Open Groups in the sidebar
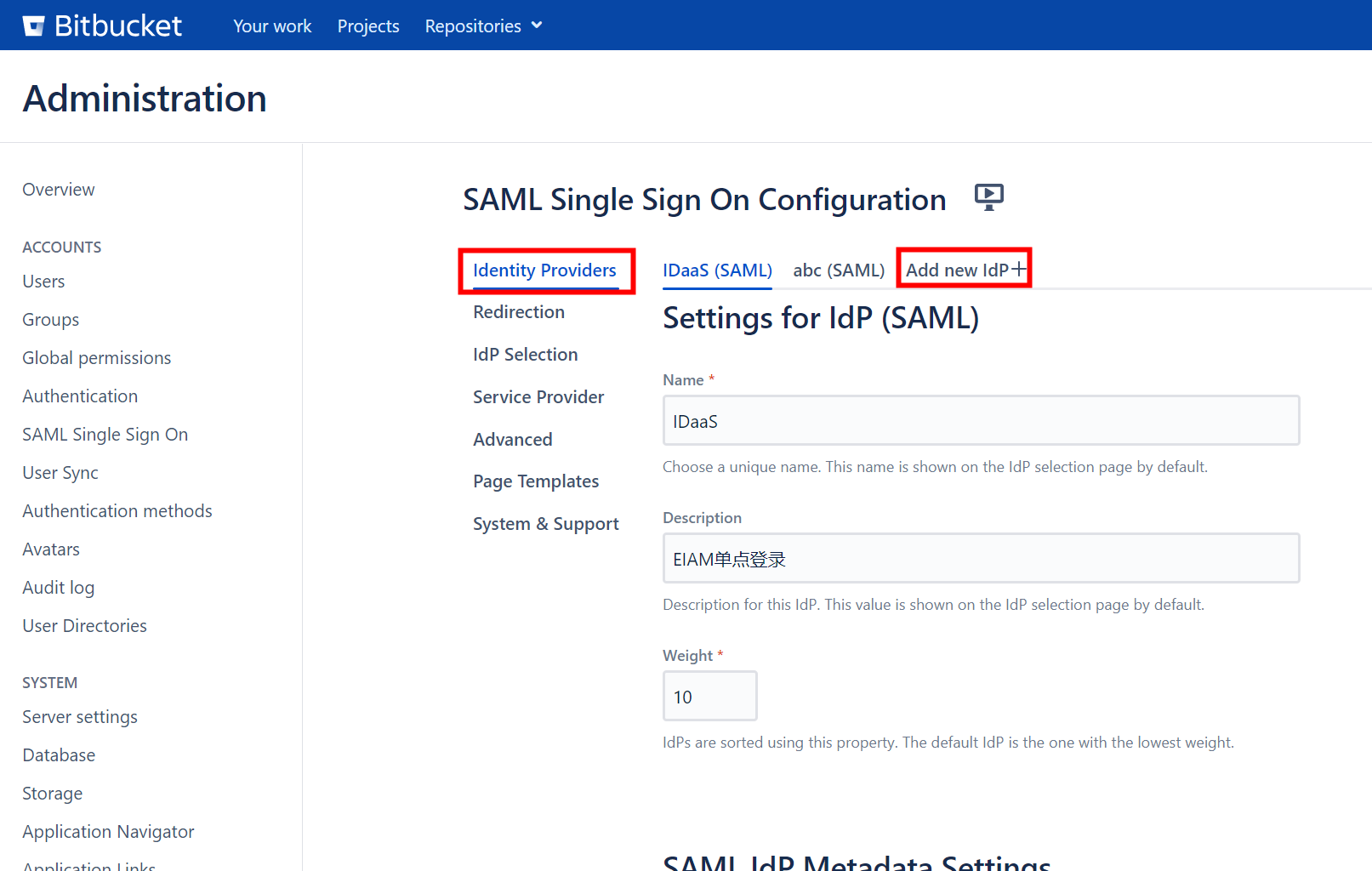The image size is (1372, 871). click(51, 320)
